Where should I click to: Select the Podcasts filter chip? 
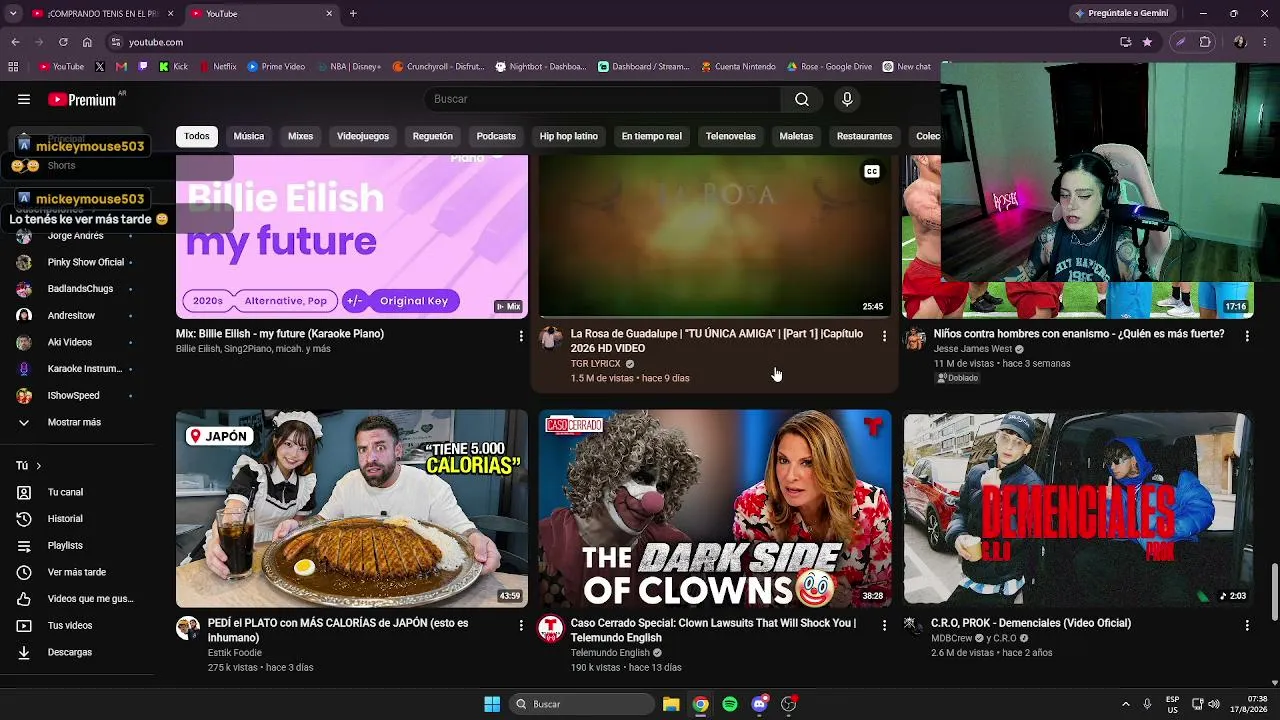pos(496,136)
